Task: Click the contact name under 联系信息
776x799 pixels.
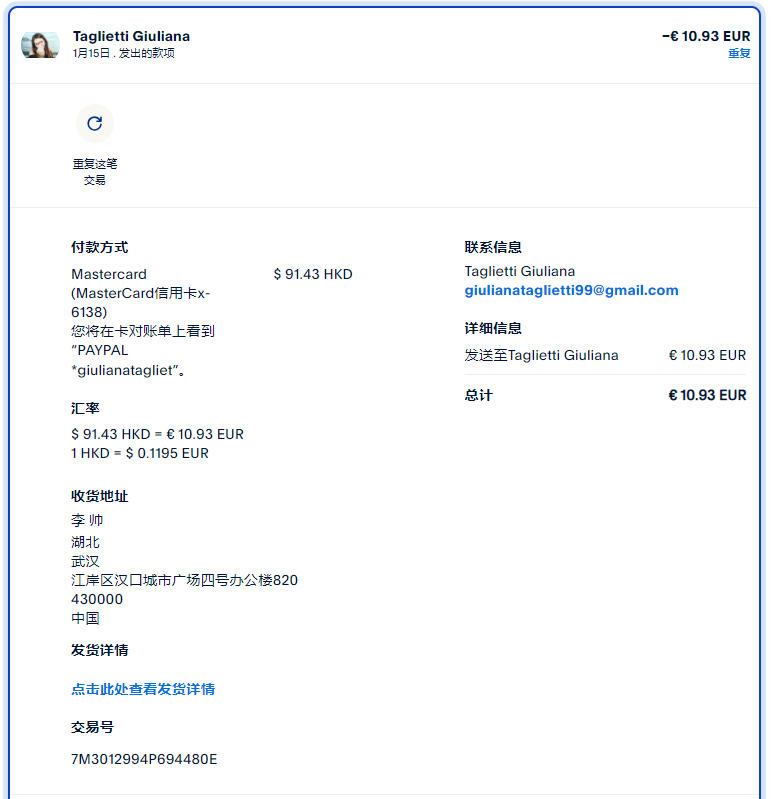Action: point(519,271)
